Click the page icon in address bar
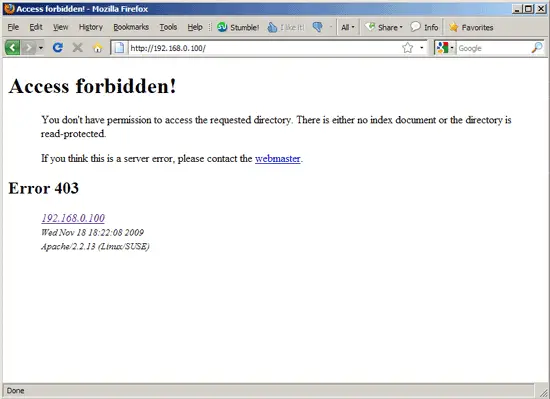The image size is (550, 399). 119,48
